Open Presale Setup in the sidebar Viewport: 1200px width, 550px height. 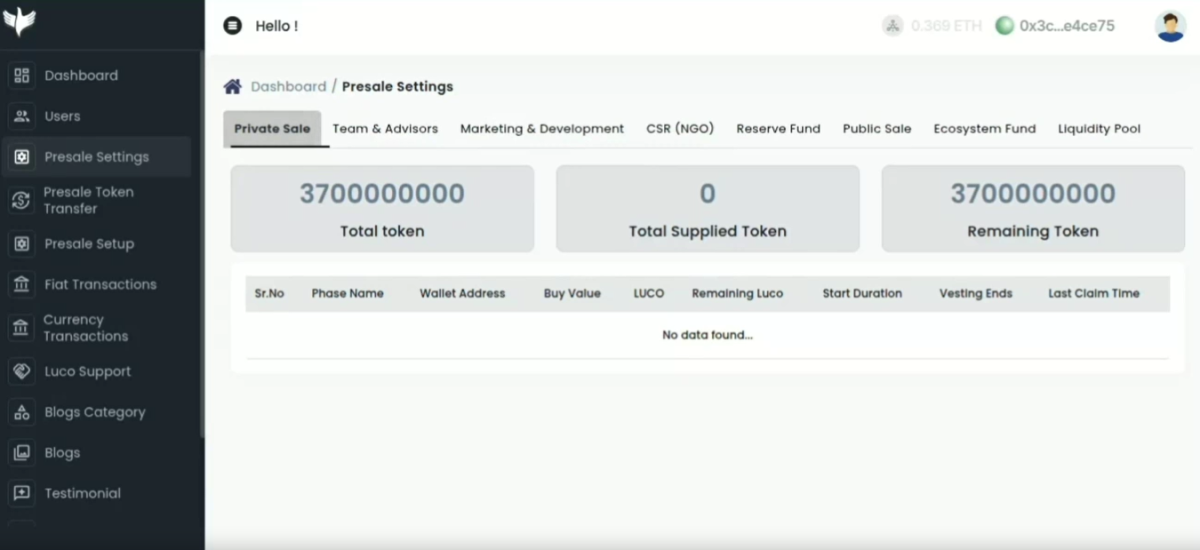tap(89, 244)
